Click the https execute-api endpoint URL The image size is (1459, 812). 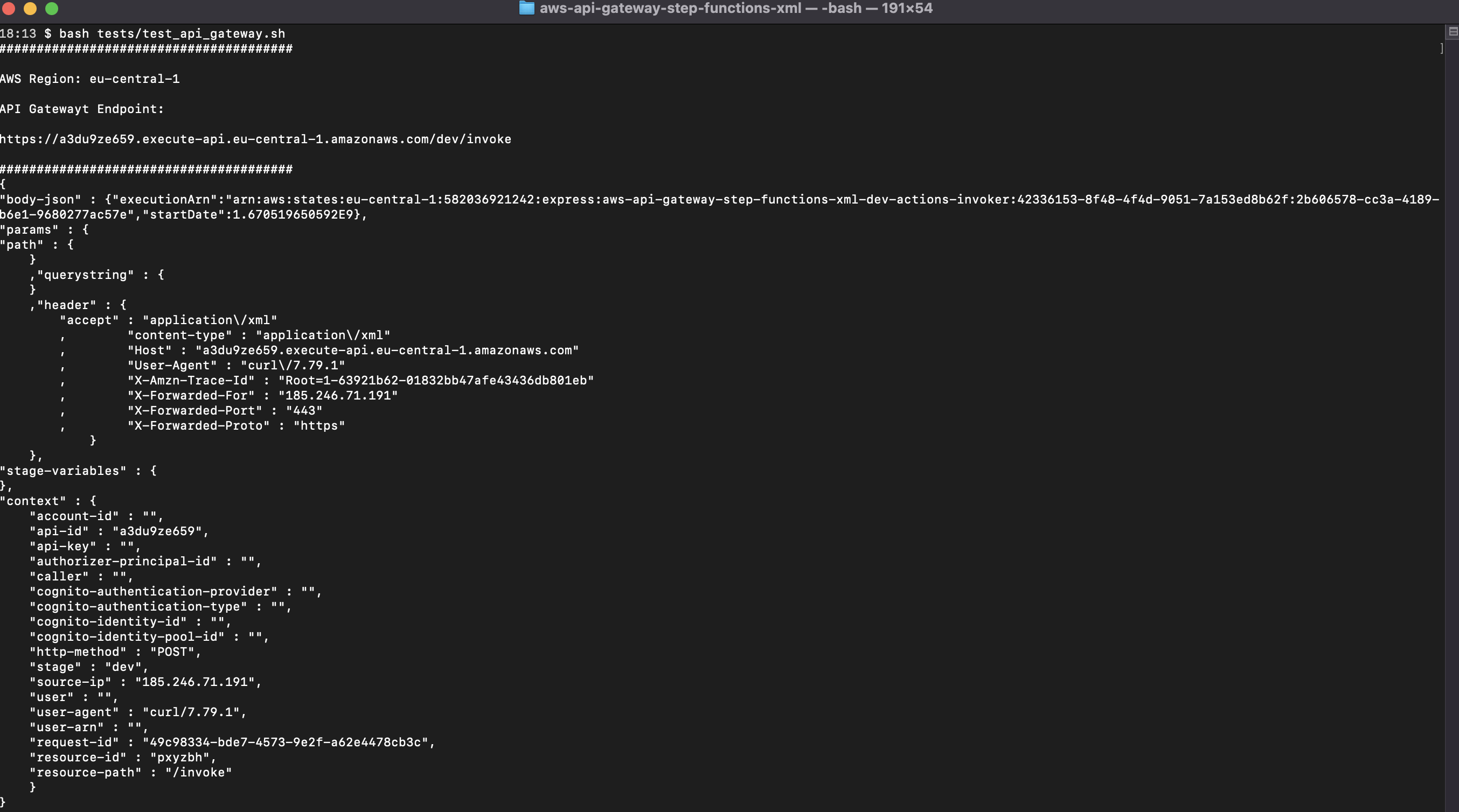255,139
